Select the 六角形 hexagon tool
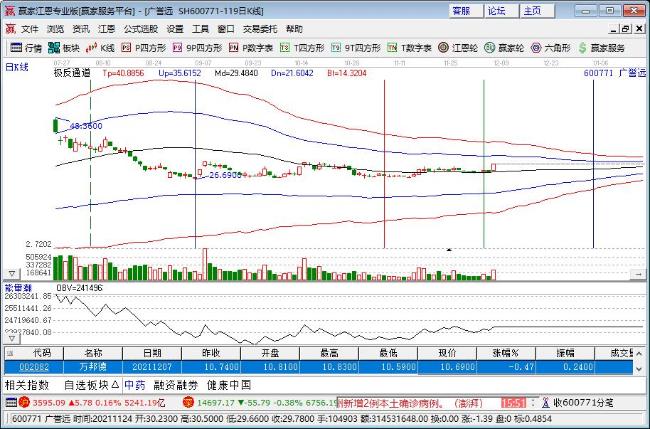The height and width of the screenshot is (429, 650). tap(558, 47)
